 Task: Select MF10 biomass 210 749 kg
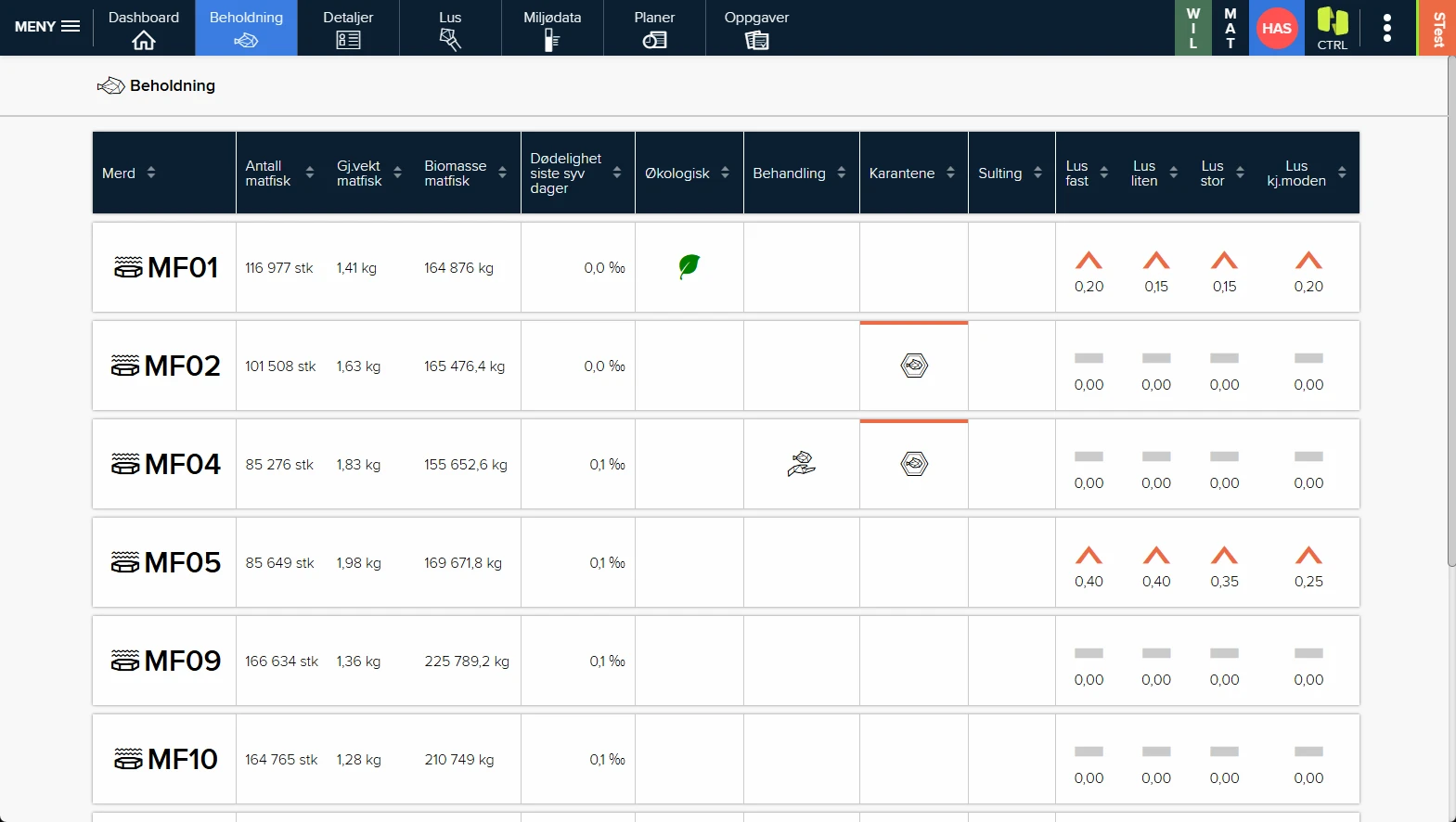[458, 759]
